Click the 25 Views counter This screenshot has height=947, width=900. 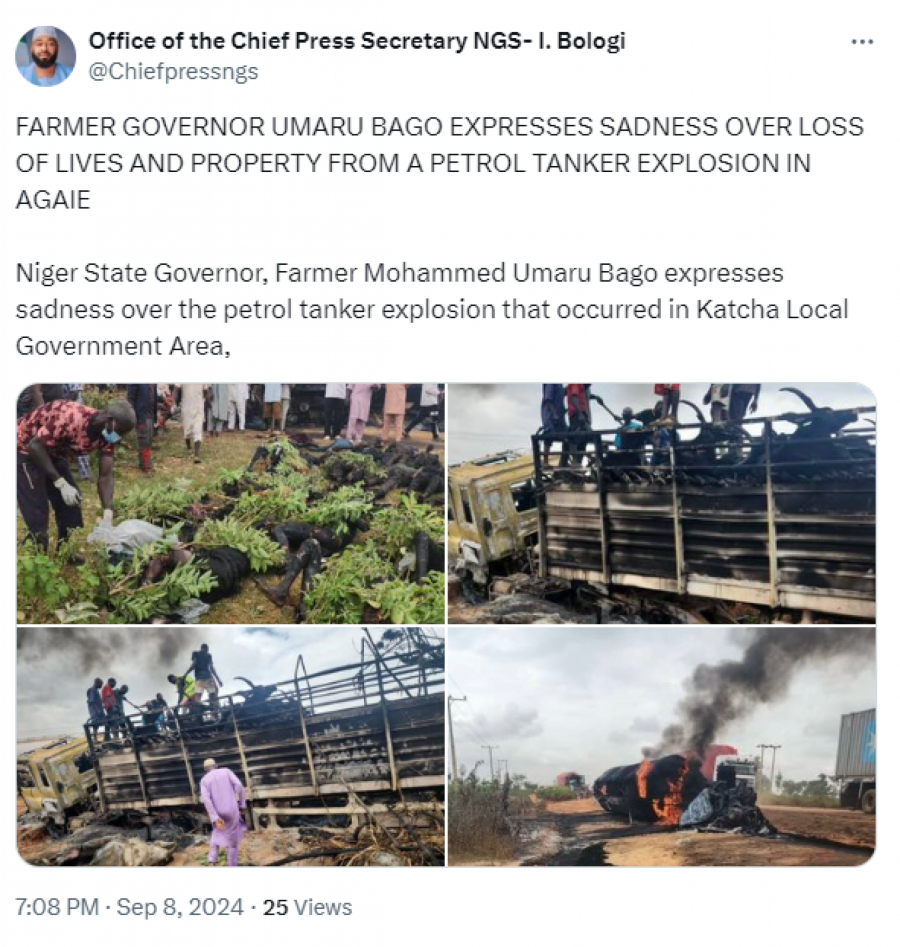click(307, 907)
